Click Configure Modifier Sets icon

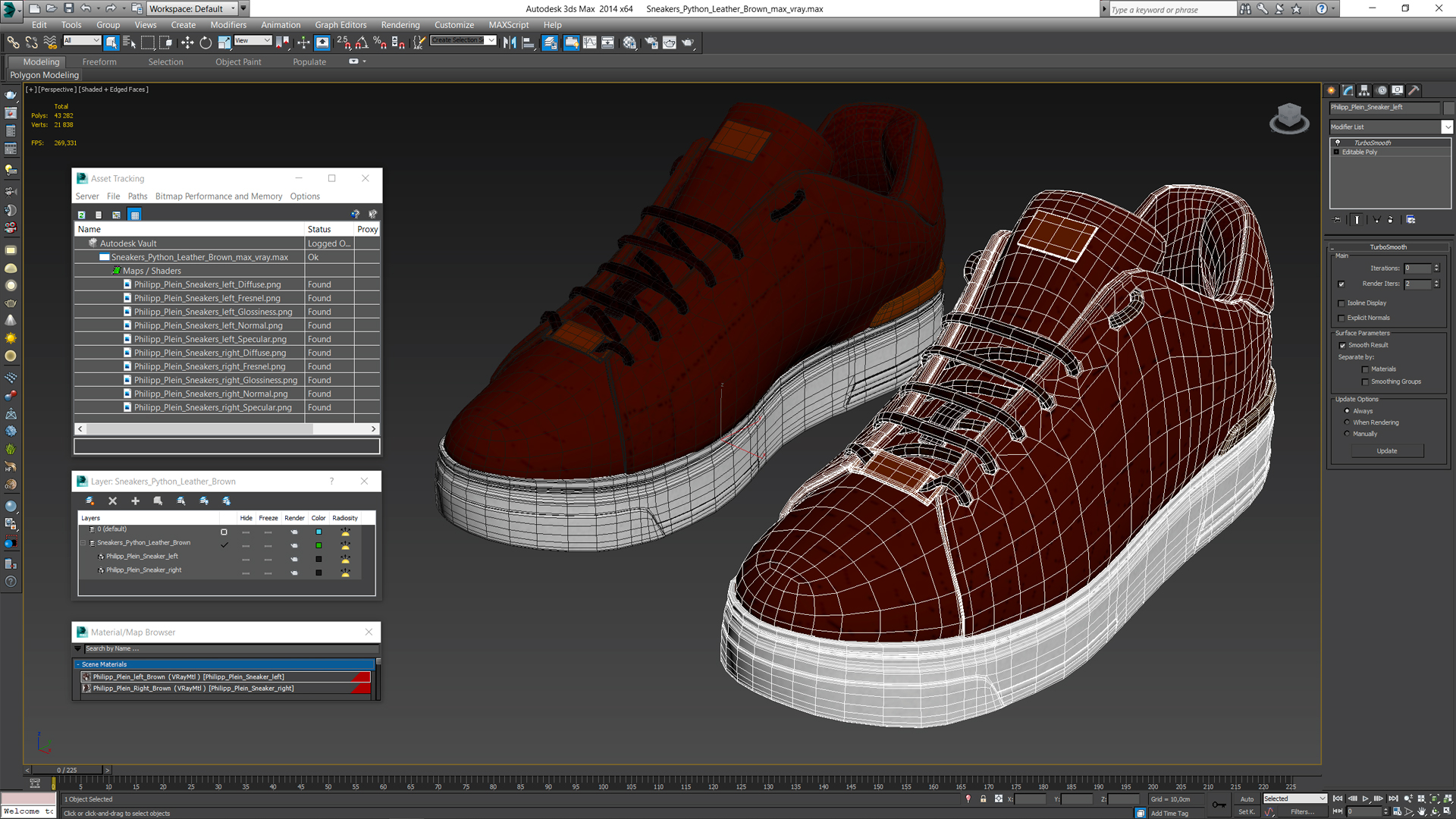coord(1410,220)
